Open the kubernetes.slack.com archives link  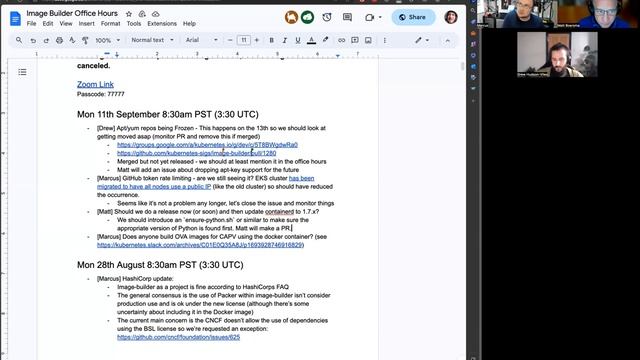click(200, 245)
